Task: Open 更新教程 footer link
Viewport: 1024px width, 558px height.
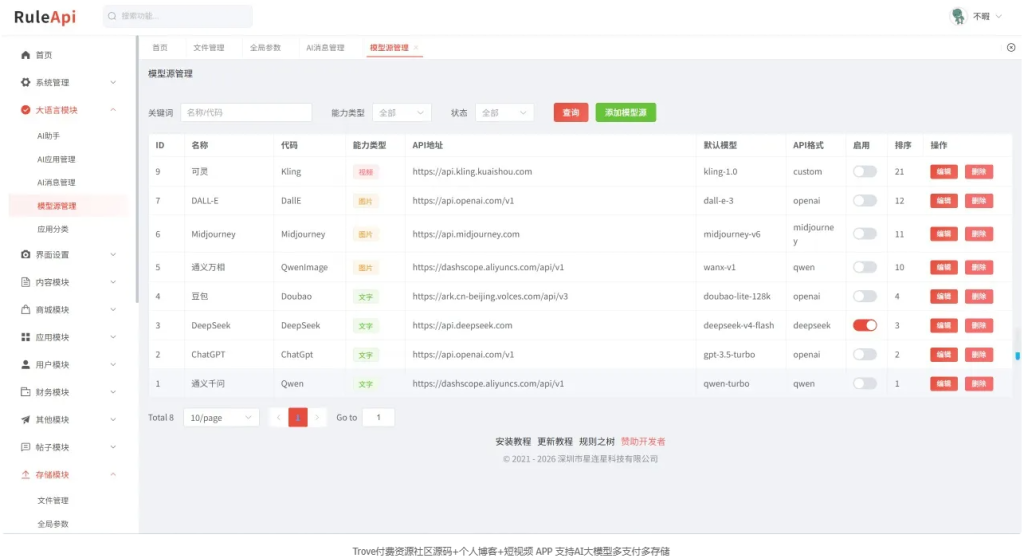Action: [x=555, y=442]
